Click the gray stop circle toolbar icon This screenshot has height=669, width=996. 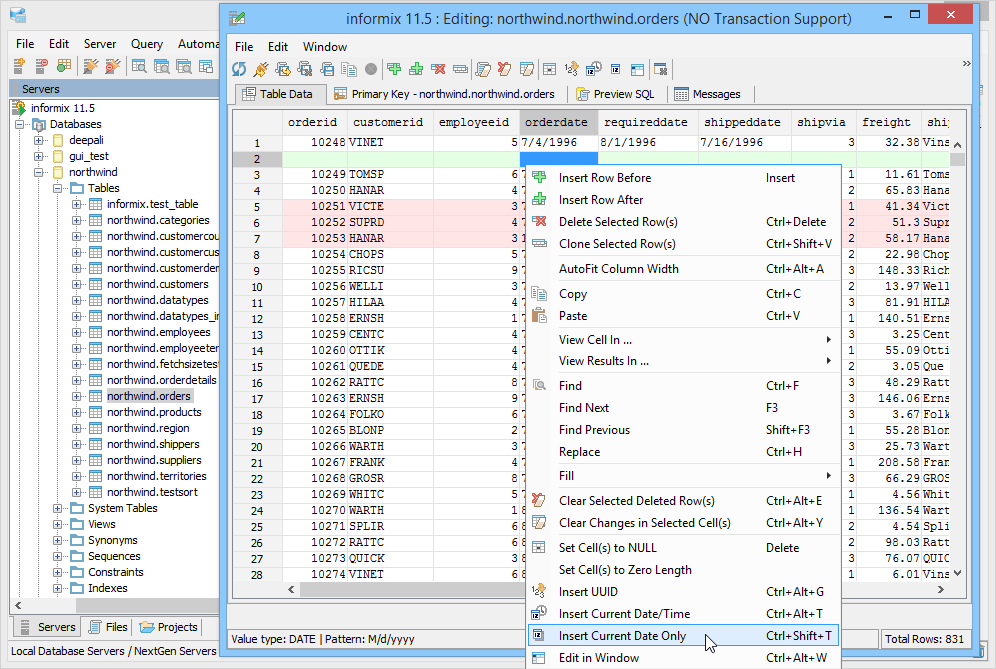[371, 69]
